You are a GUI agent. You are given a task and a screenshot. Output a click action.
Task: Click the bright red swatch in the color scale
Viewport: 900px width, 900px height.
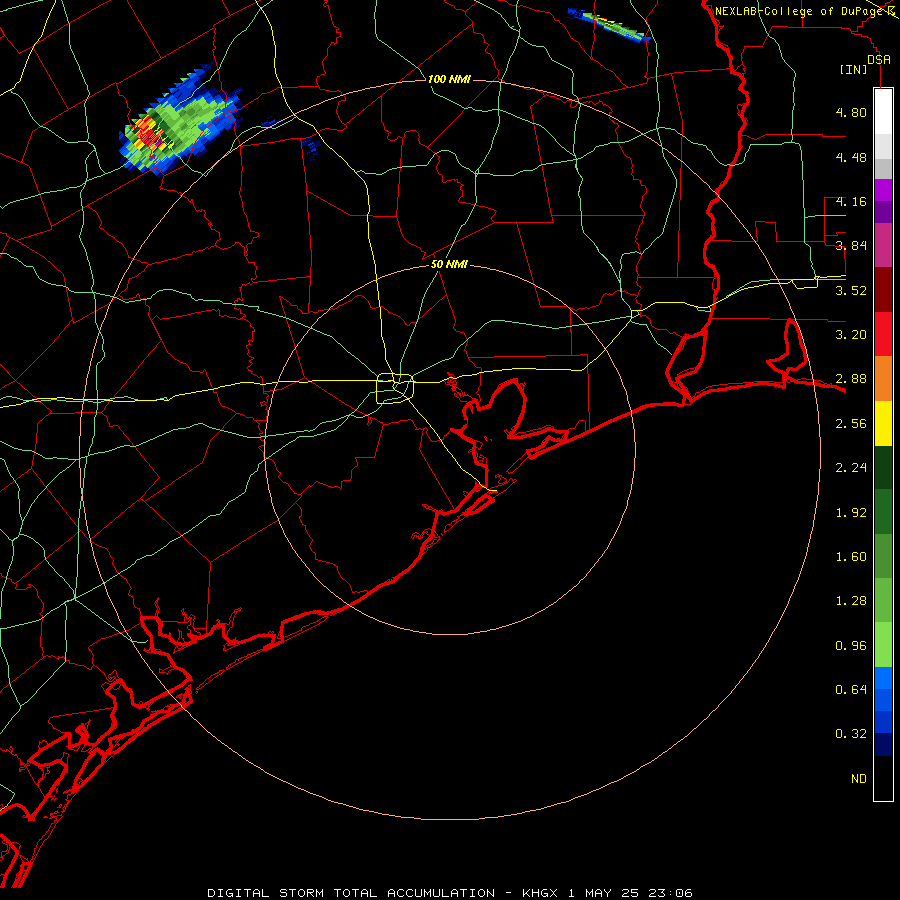[x=883, y=334]
